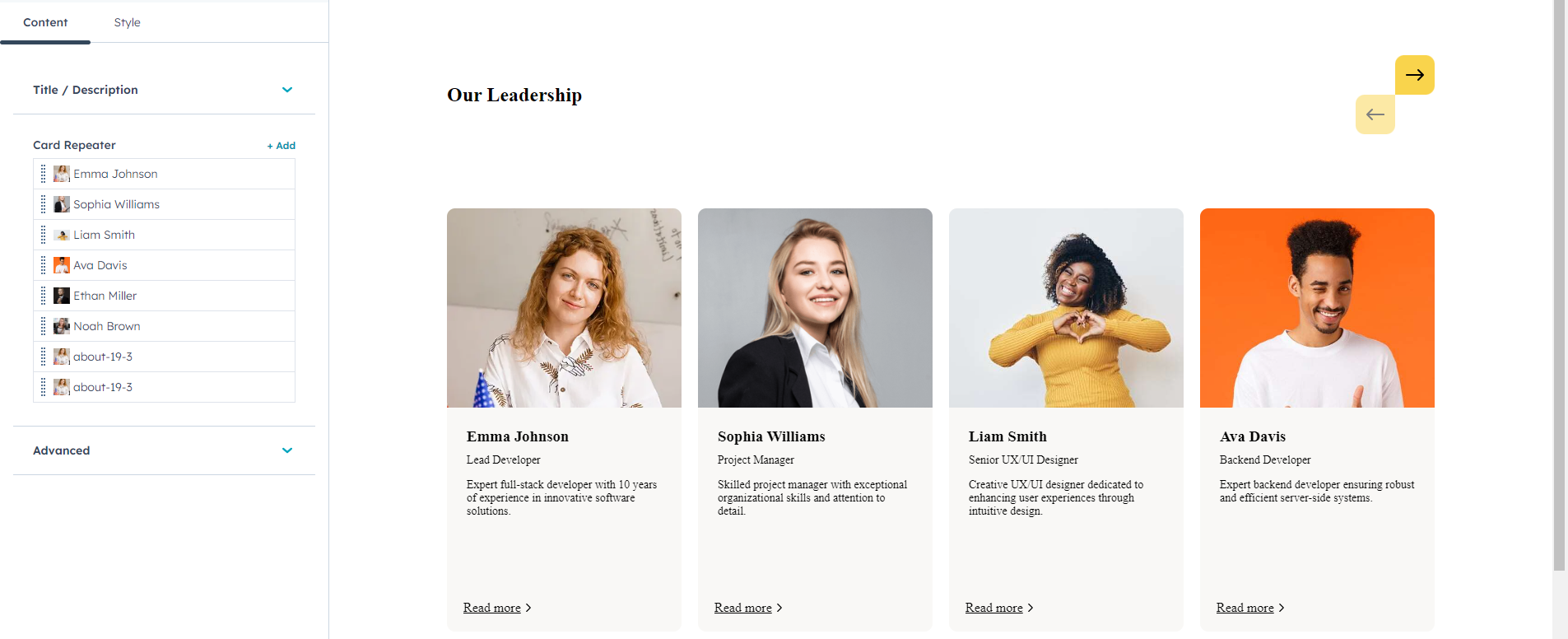The image size is (1568, 639).
Task: Click the drag handle beside Noah Brown
Action: (44, 326)
